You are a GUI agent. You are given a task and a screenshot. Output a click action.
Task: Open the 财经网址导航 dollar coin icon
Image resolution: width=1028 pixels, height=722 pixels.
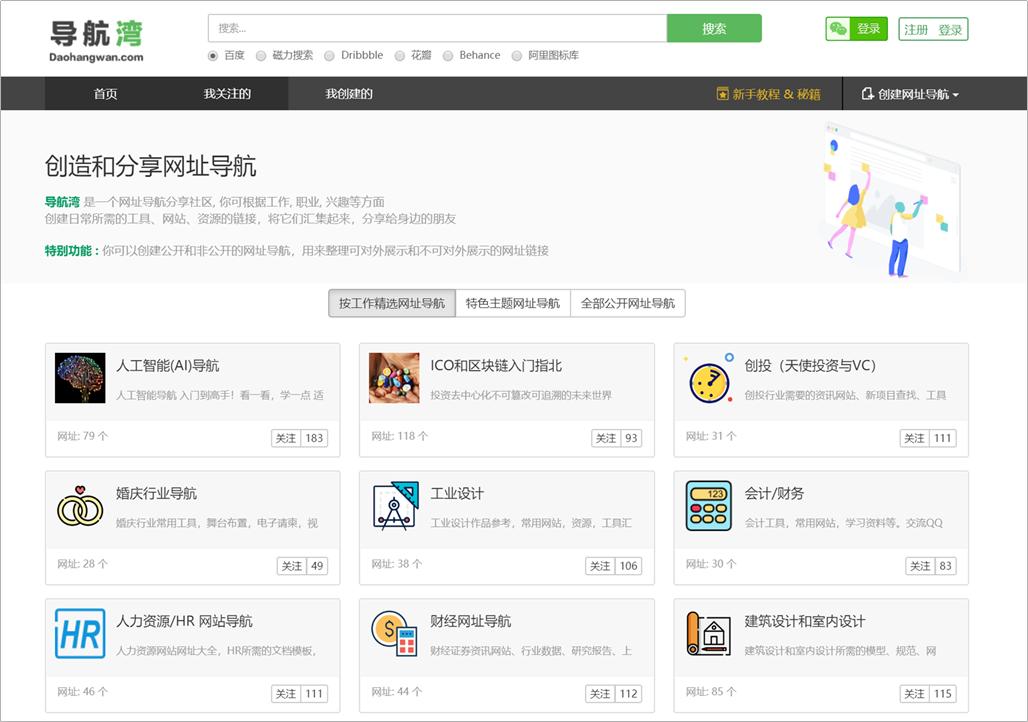tap(394, 633)
